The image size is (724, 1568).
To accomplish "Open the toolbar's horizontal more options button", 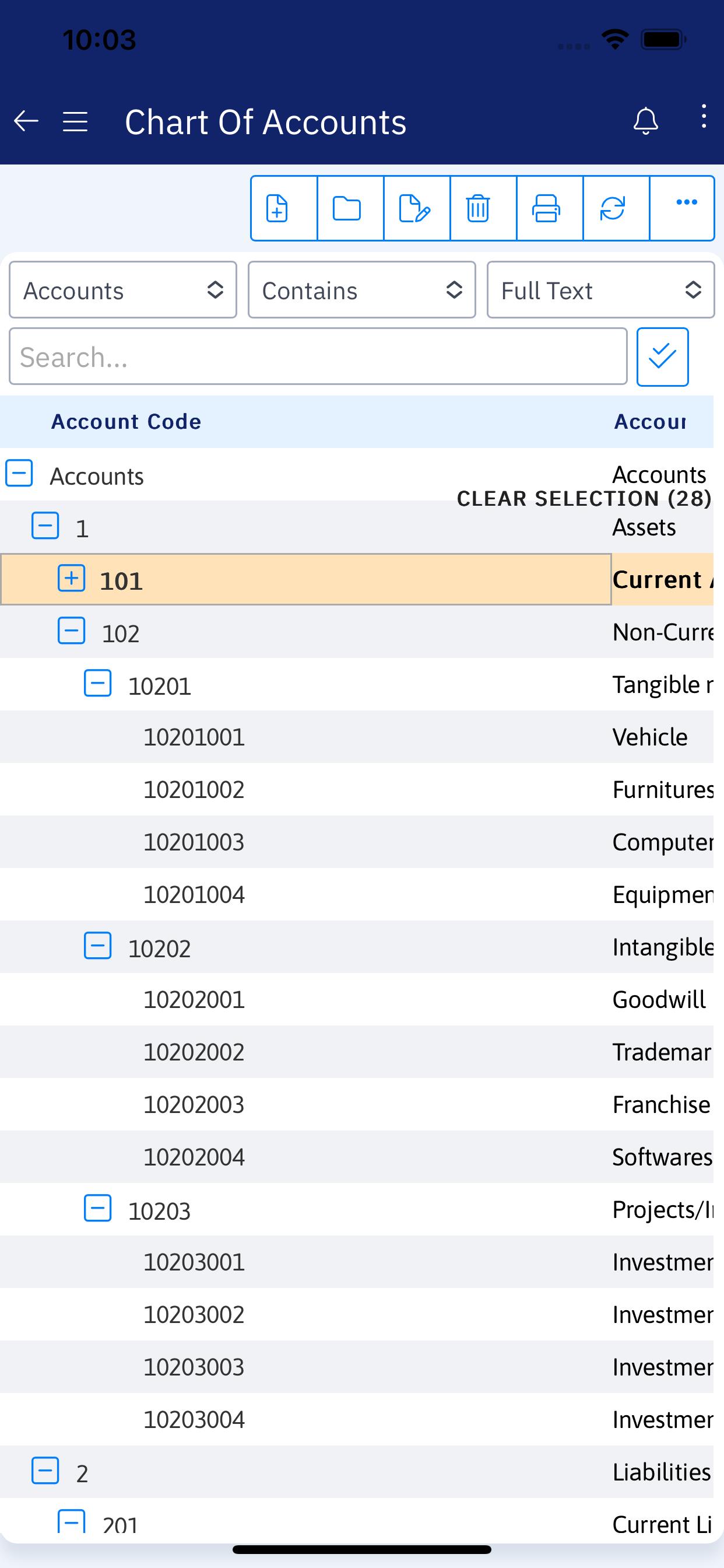I will click(x=682, y=208).
